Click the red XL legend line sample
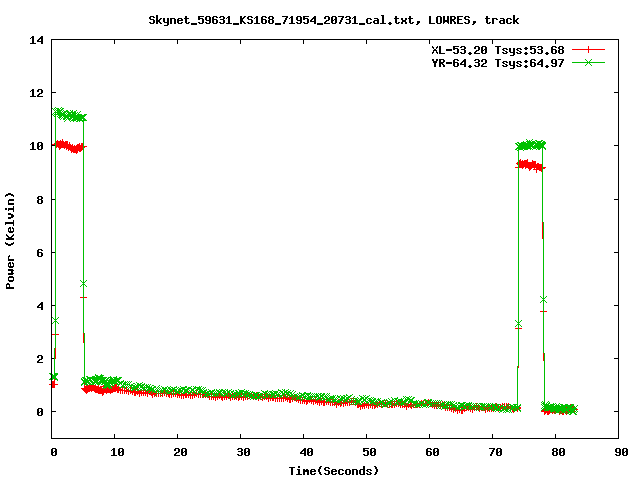640x480 pixels. 590,49
